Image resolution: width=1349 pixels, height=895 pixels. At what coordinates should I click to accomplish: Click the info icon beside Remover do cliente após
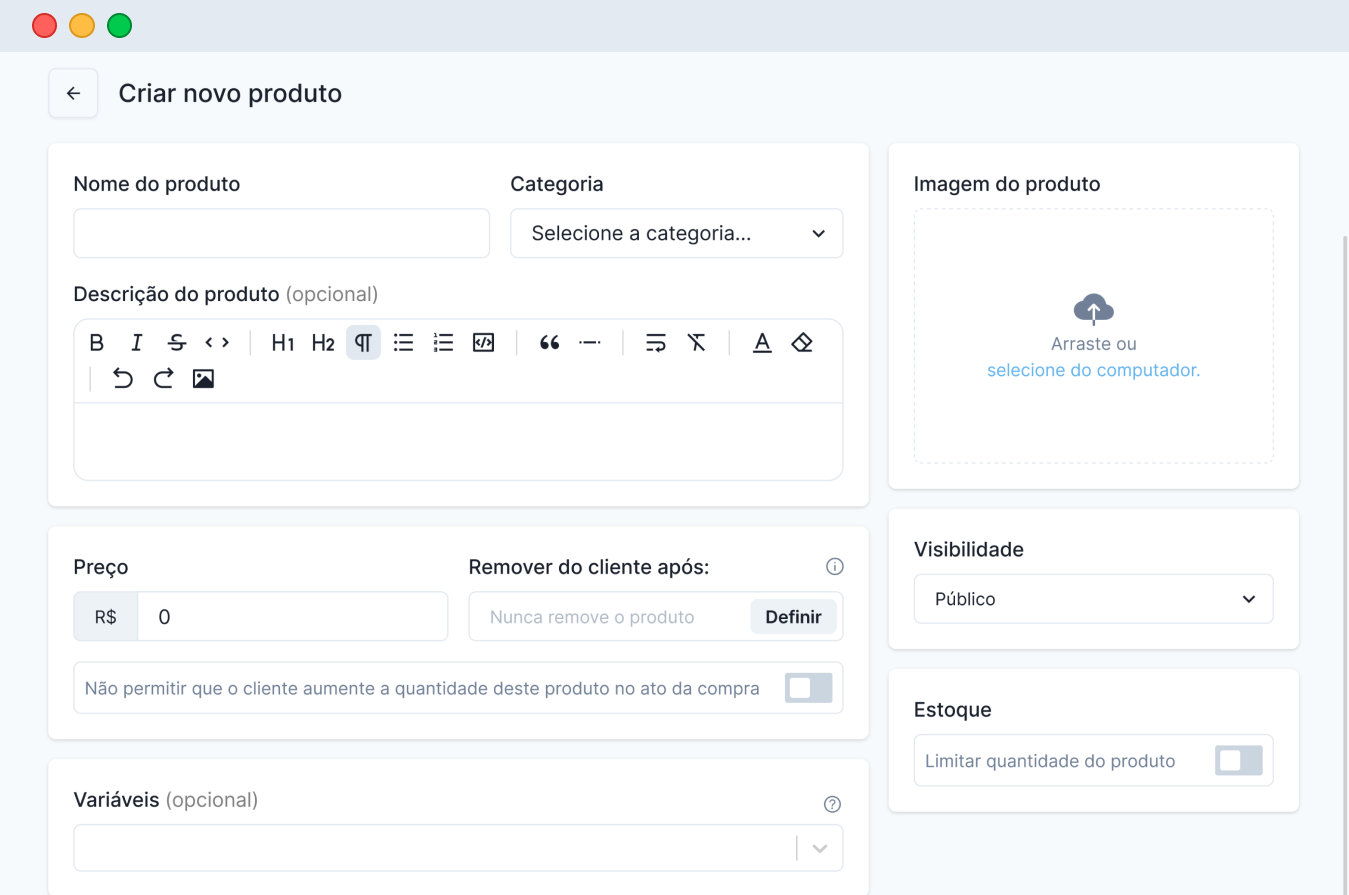coord(835,567)
